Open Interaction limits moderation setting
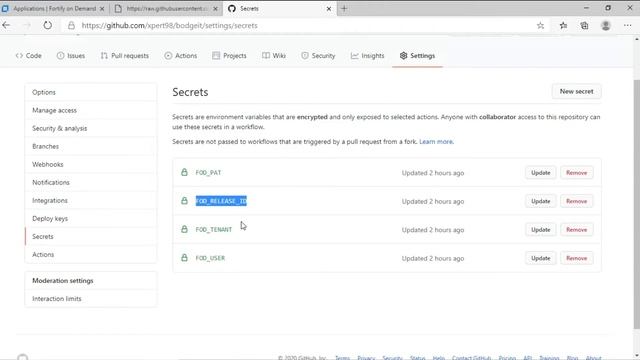The width and height of the screenshot is (640, 360). pyautogui.click(x=91, y=298)
